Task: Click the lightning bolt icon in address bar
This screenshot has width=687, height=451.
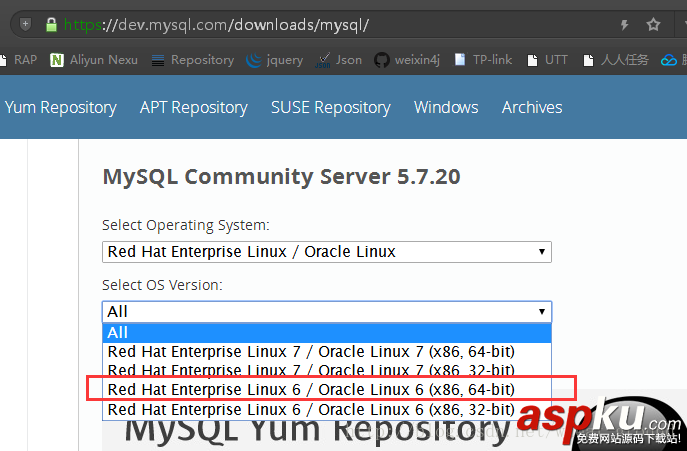Action: tap(625, 25)
